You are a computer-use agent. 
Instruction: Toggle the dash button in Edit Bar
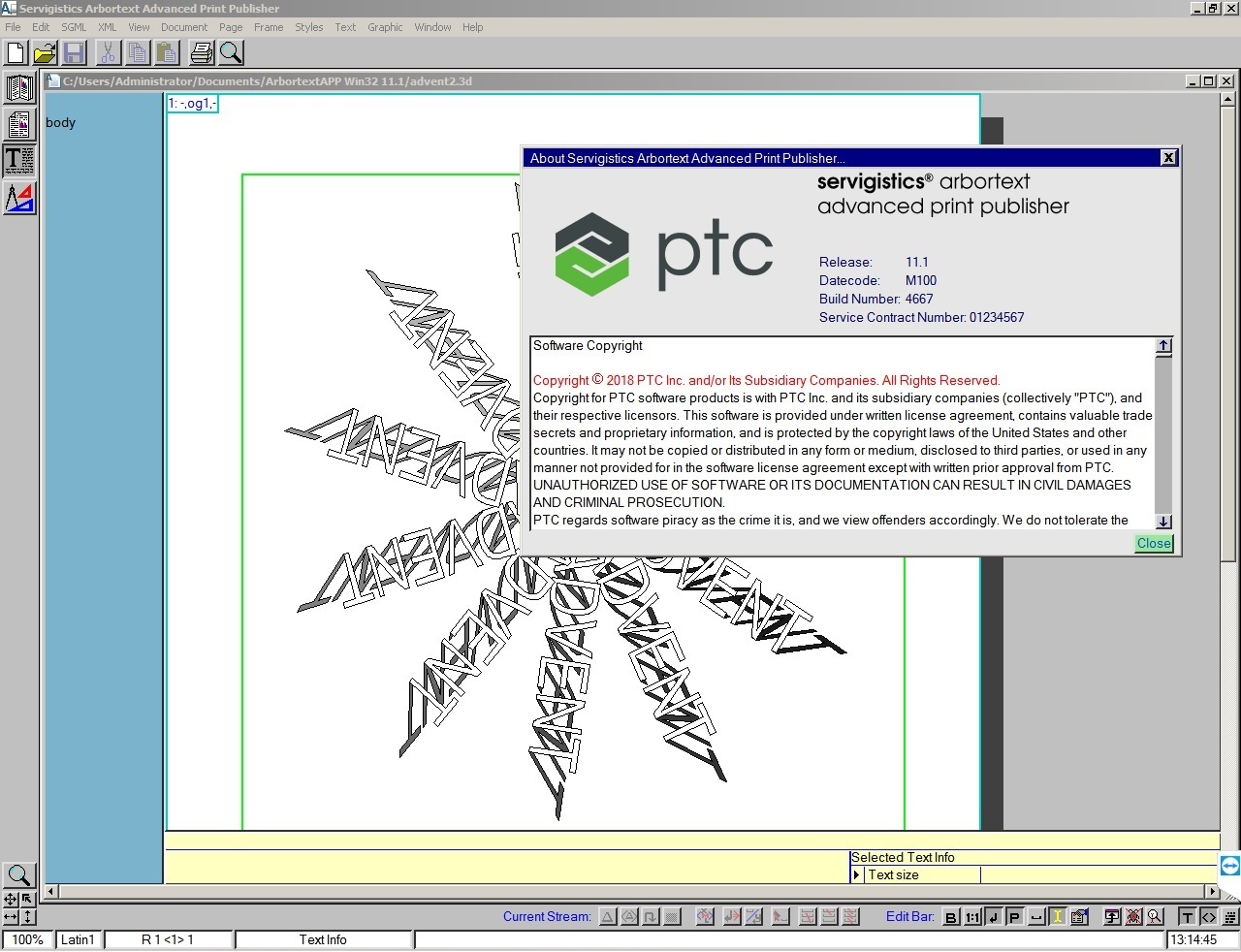(x=1036, y=916)
